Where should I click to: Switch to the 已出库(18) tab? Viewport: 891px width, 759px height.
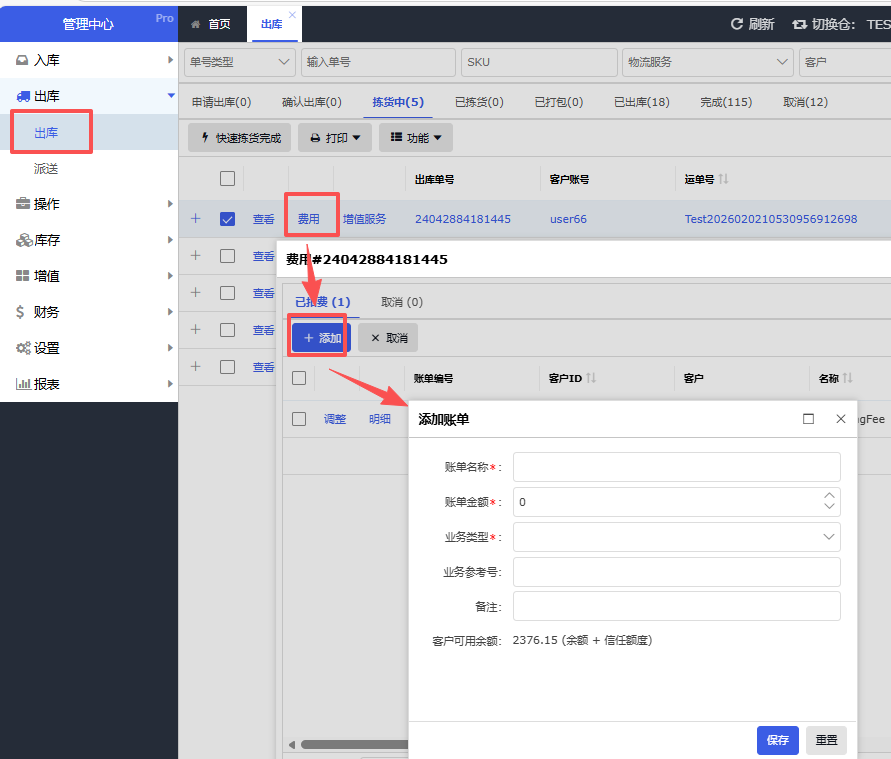coord(641,102)
